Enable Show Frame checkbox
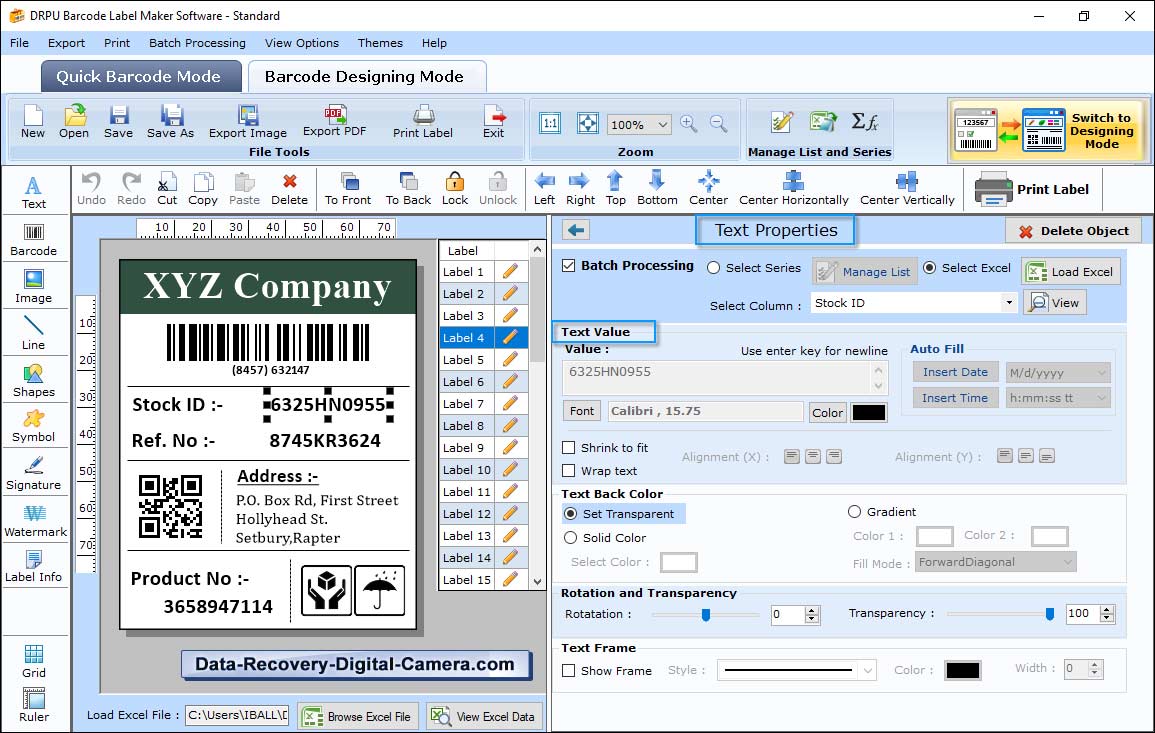 coord(569,670)
